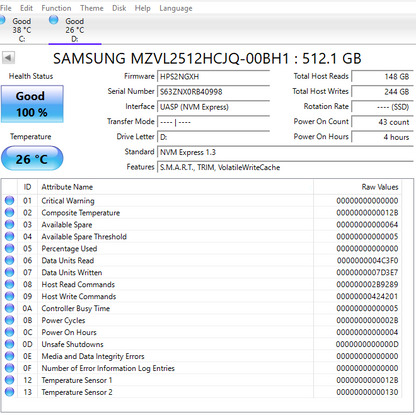Image resolution: width=416 pixels, height=415 pixels.
Task: Click the status orb for Host Read Commands
Action: pyautogui.click(x=9, y=284)
